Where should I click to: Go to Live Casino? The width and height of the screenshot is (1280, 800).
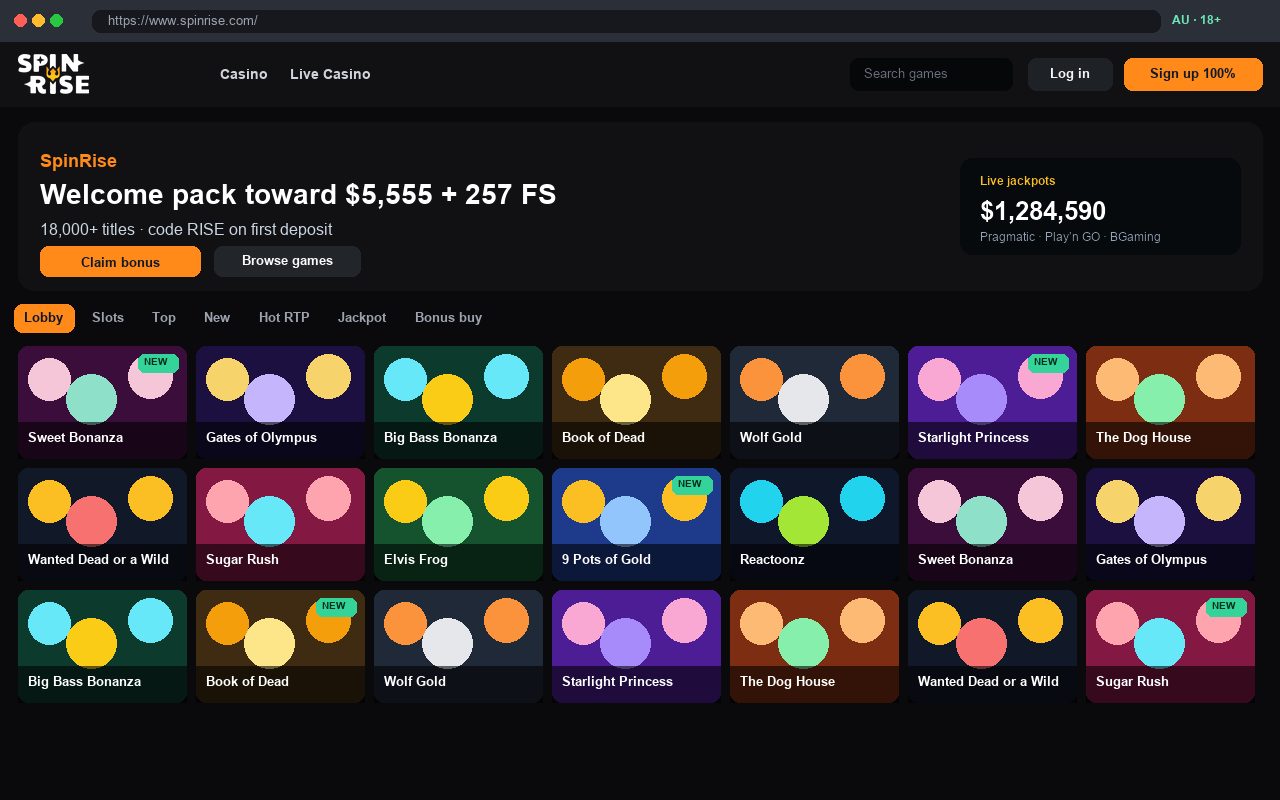(330, 74)
